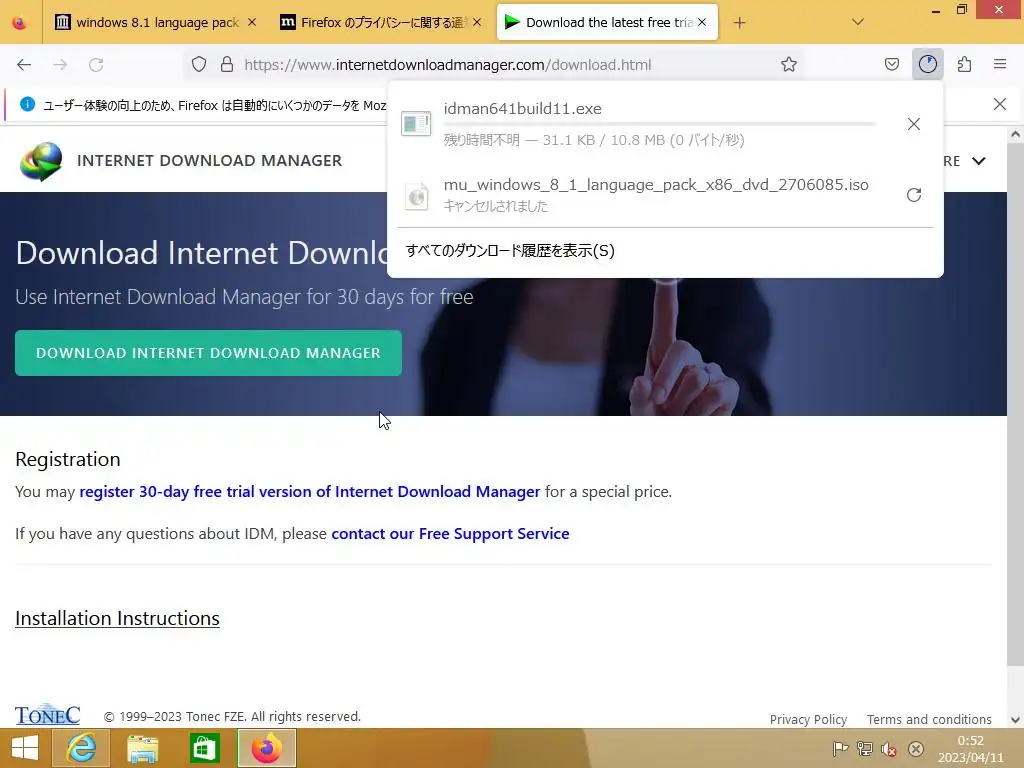Click the scrollbar up arrow

pyautogui.click(x=1015, y=135)
